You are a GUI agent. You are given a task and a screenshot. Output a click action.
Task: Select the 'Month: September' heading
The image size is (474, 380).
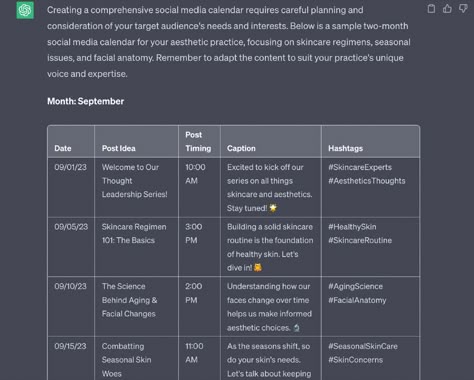click(x=86, y=101)
